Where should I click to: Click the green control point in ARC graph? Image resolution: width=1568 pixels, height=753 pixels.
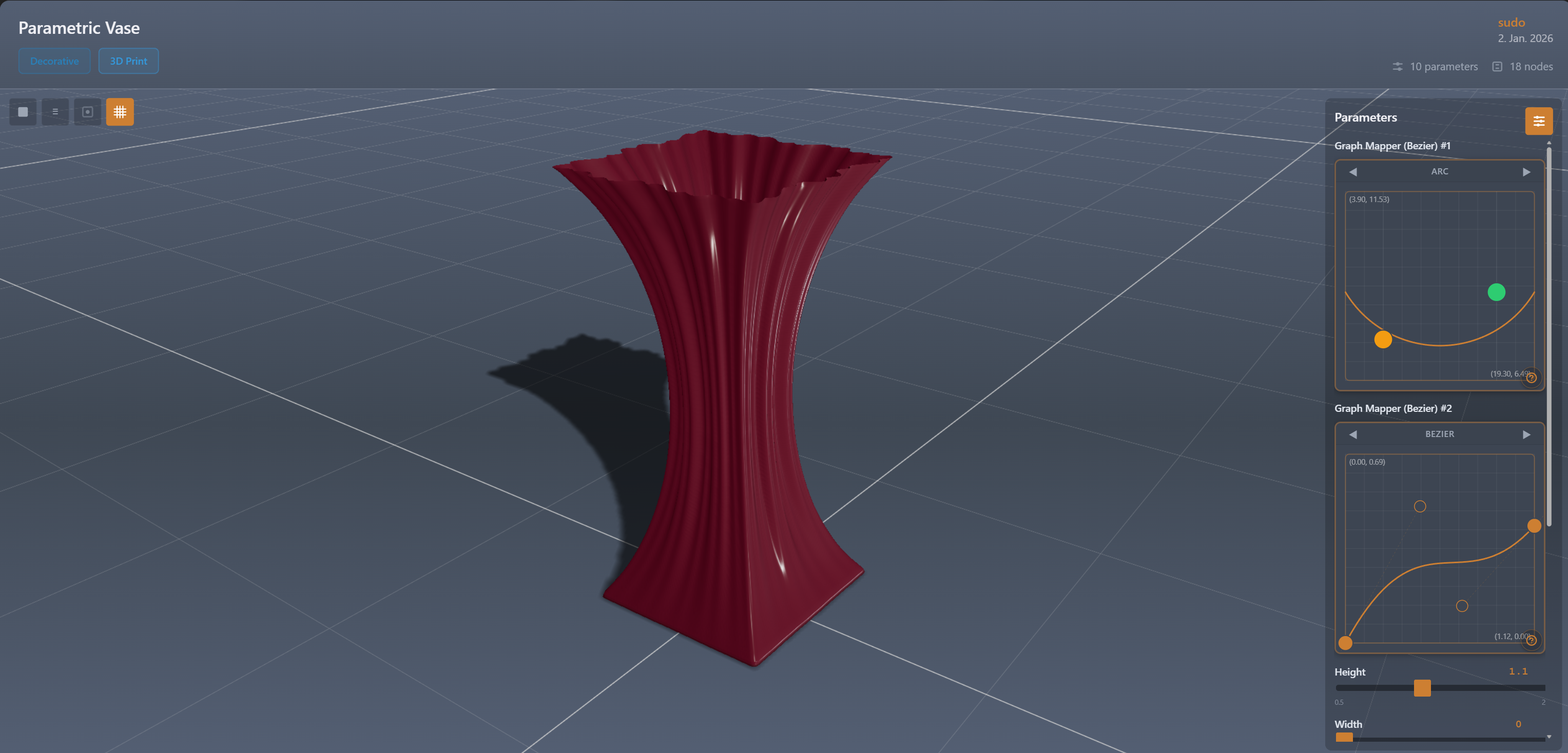point(1496,292)
